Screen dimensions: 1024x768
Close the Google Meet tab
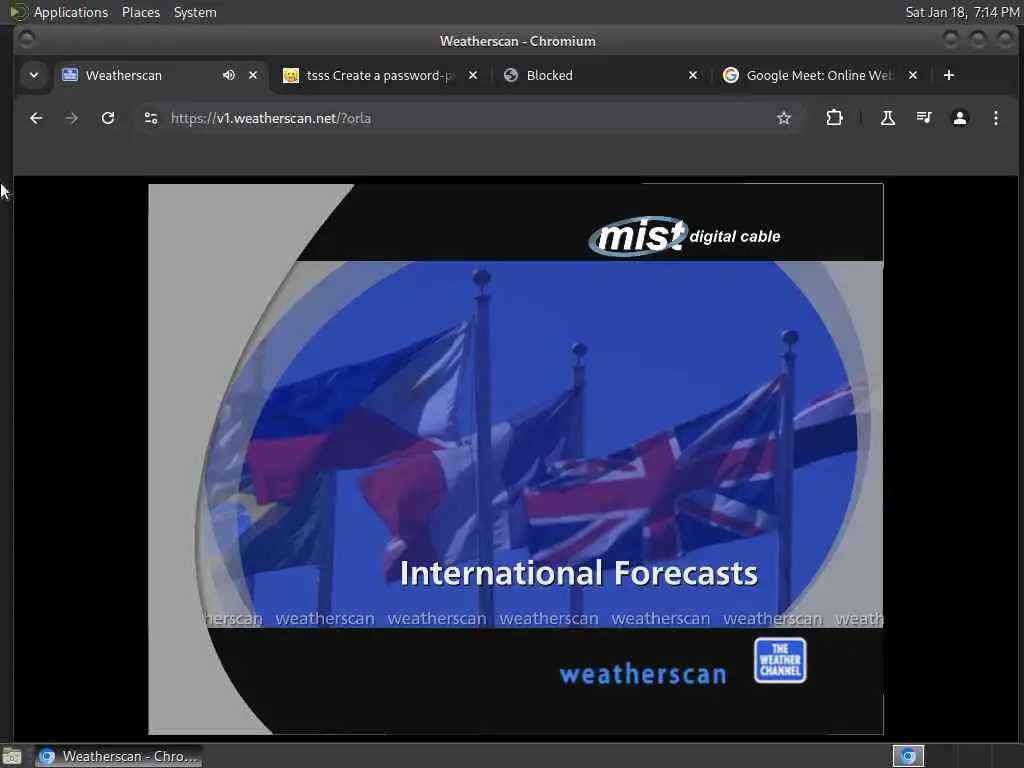click(913, 75)
